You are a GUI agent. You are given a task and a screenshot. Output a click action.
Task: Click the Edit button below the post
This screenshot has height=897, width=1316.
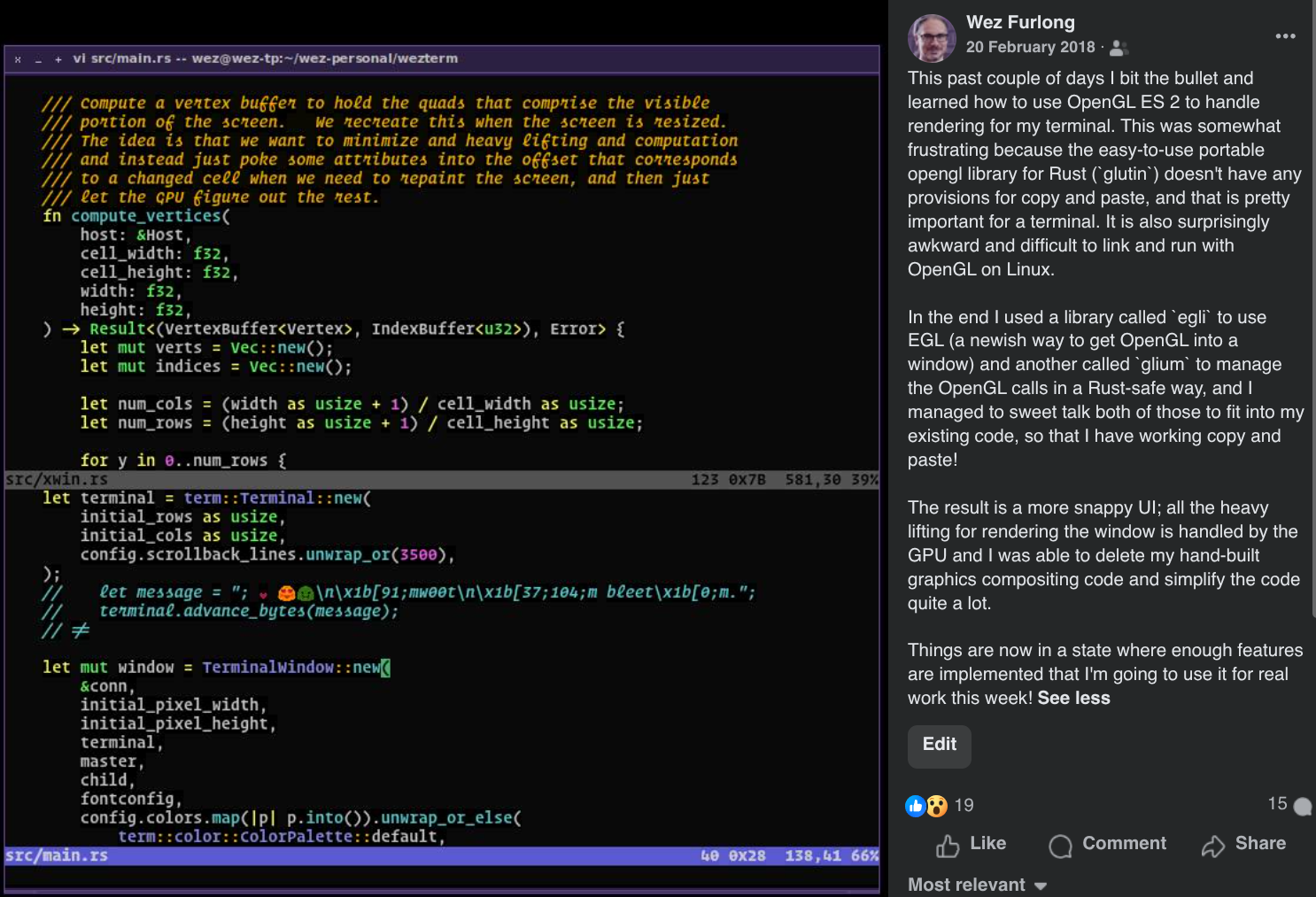[x=939, y=745]
